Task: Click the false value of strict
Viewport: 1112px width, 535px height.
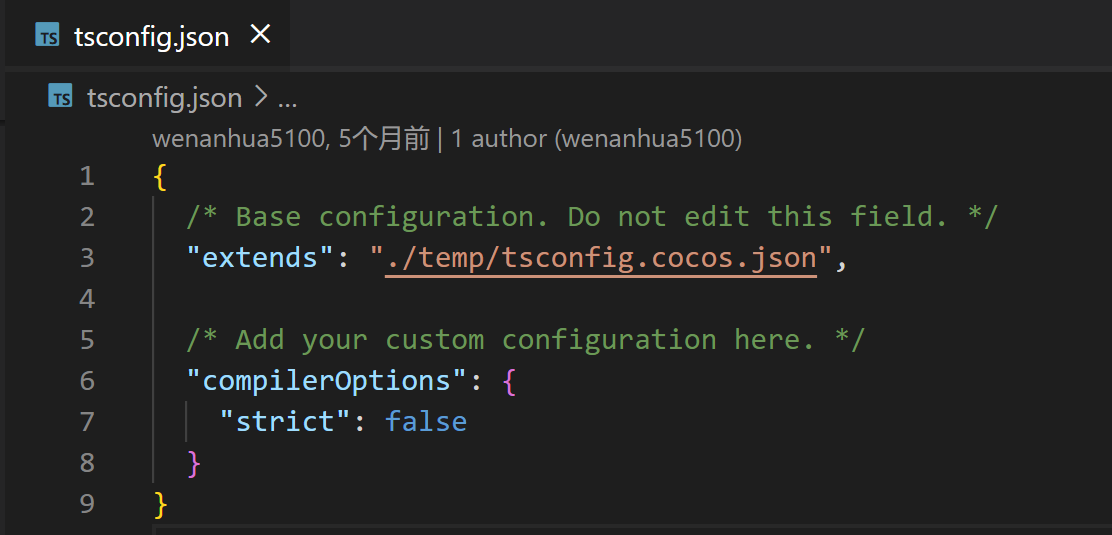Action: pyautogui.click(x=426, y=422)
